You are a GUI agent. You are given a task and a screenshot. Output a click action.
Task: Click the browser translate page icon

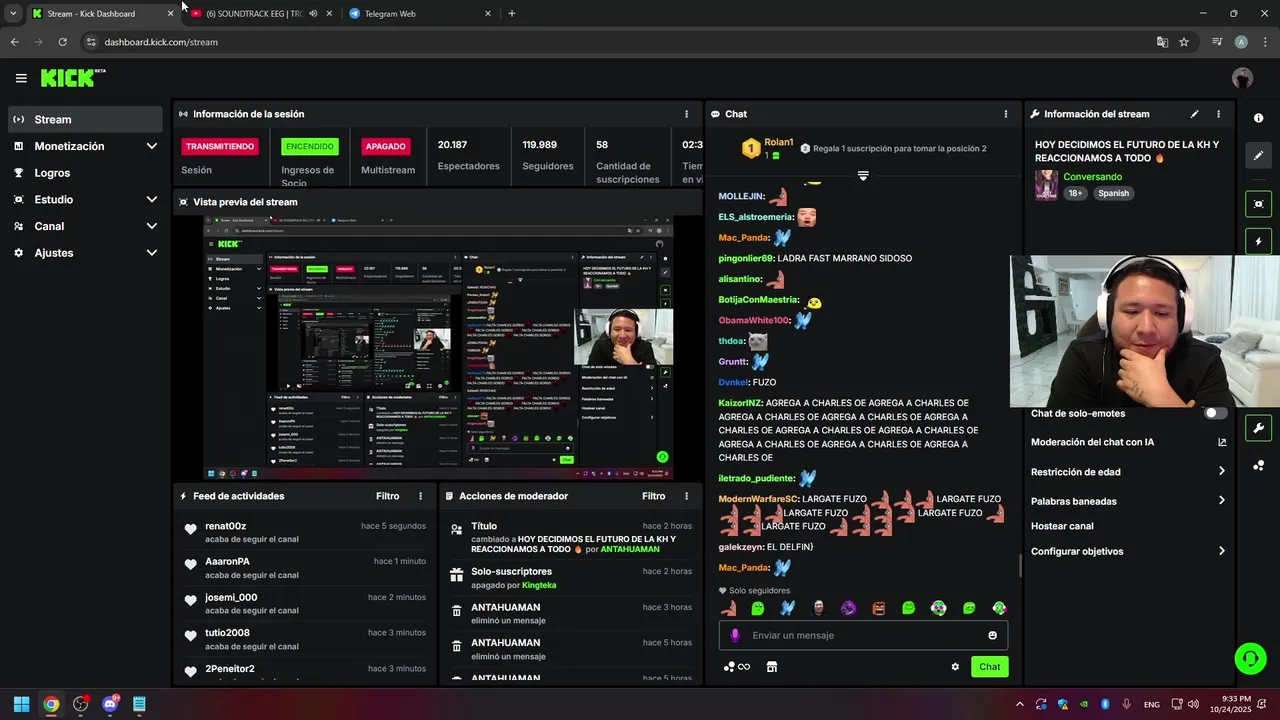(1162, 42)
